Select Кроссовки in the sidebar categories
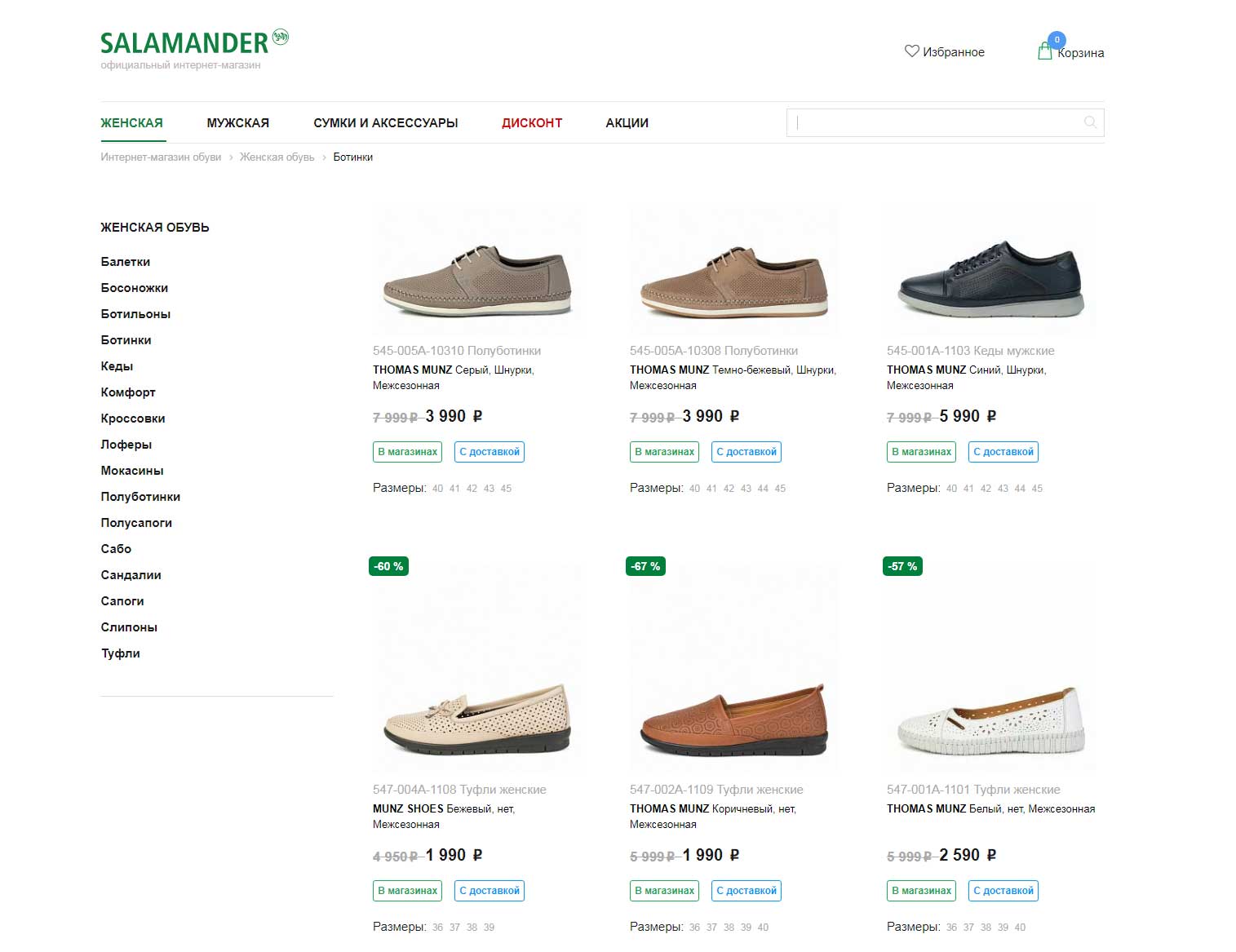This screenshot has width=1236, height=952. (133, 418)
